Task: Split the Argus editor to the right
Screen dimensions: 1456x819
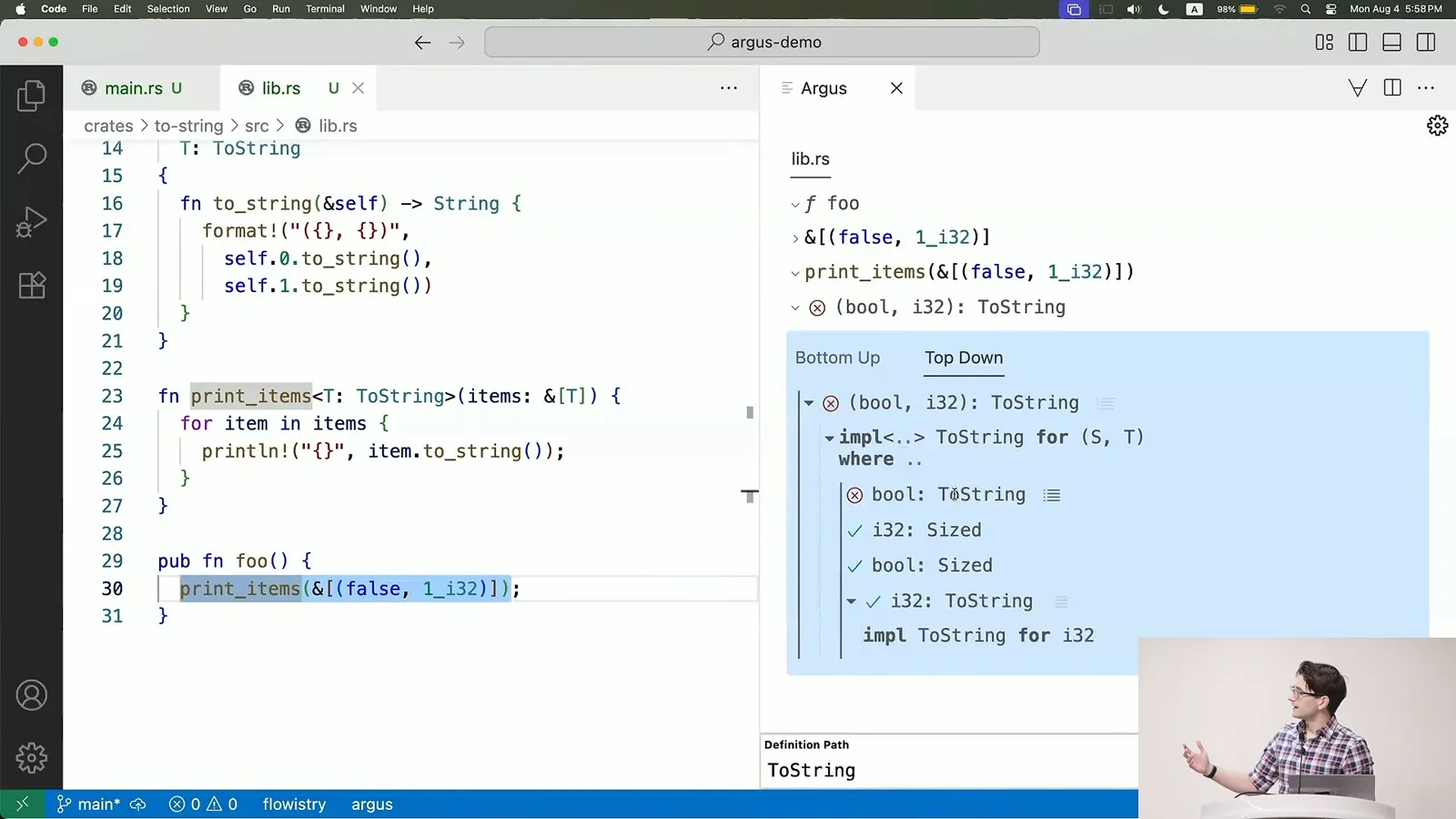Action: pos(1391,87)
